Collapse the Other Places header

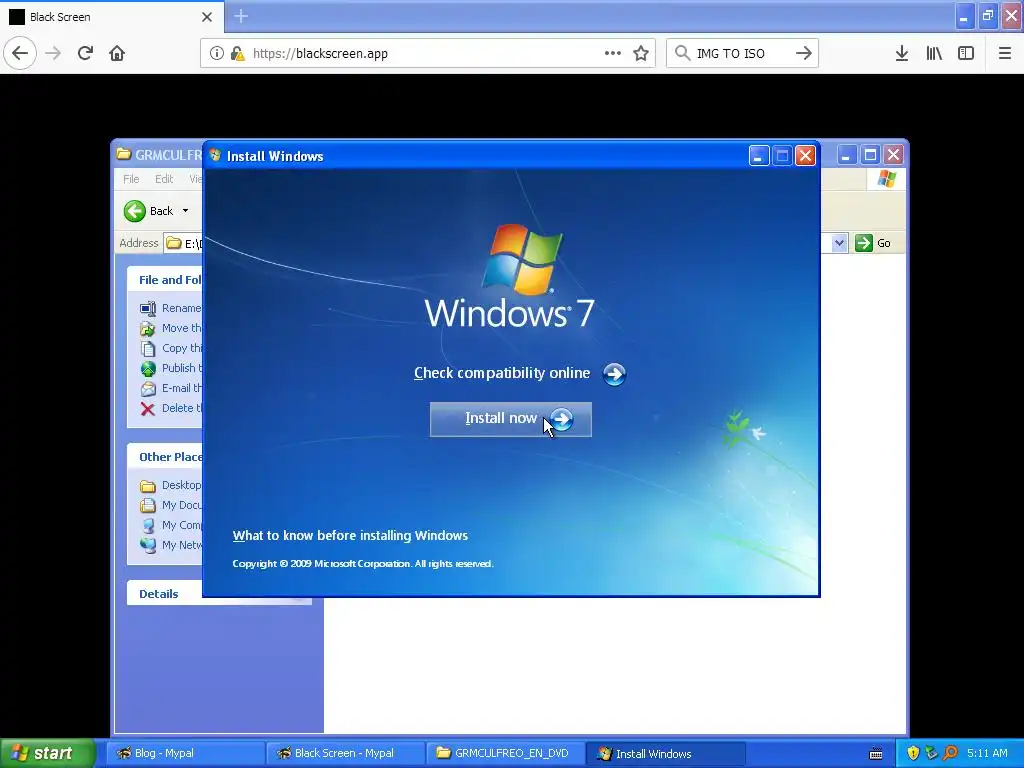point(165,456)
